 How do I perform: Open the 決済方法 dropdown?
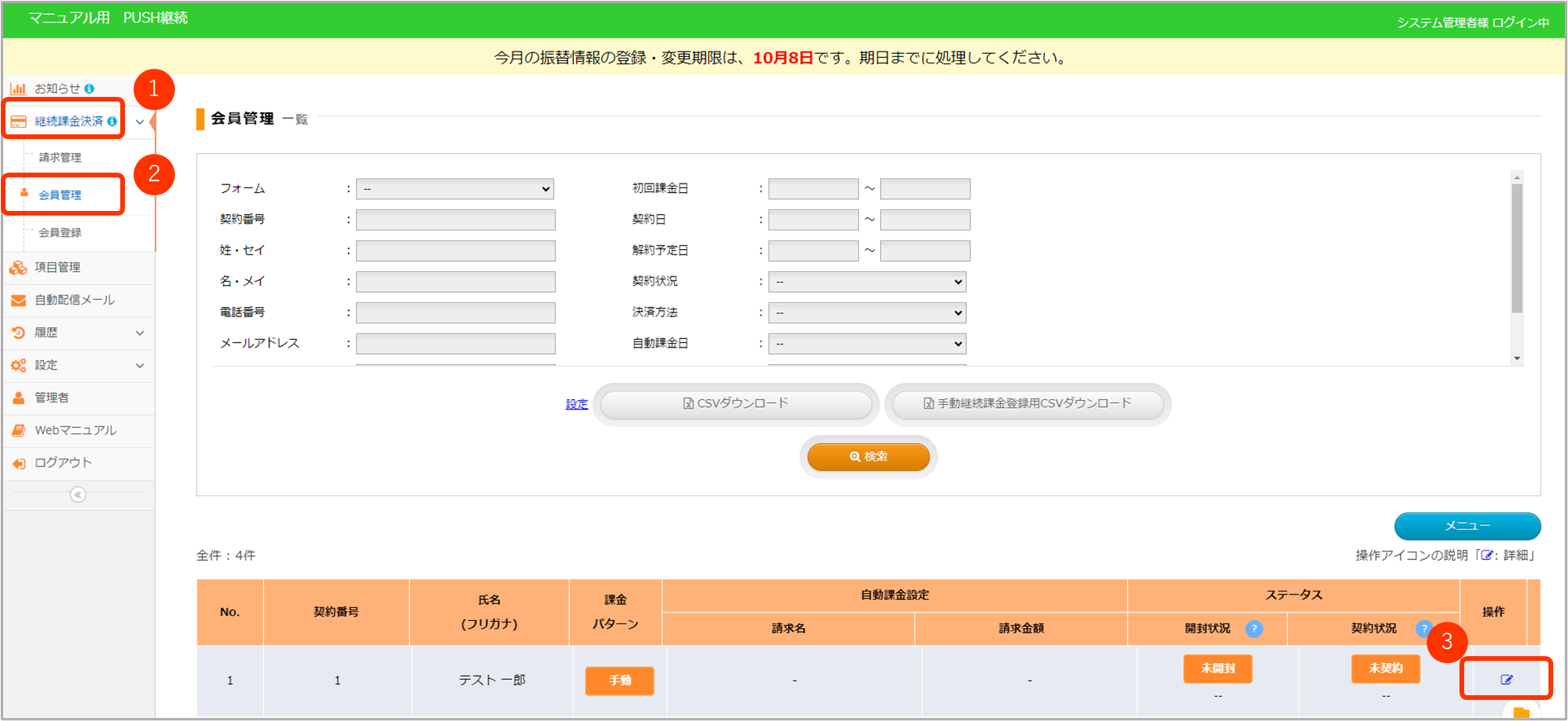pos(867,313)
